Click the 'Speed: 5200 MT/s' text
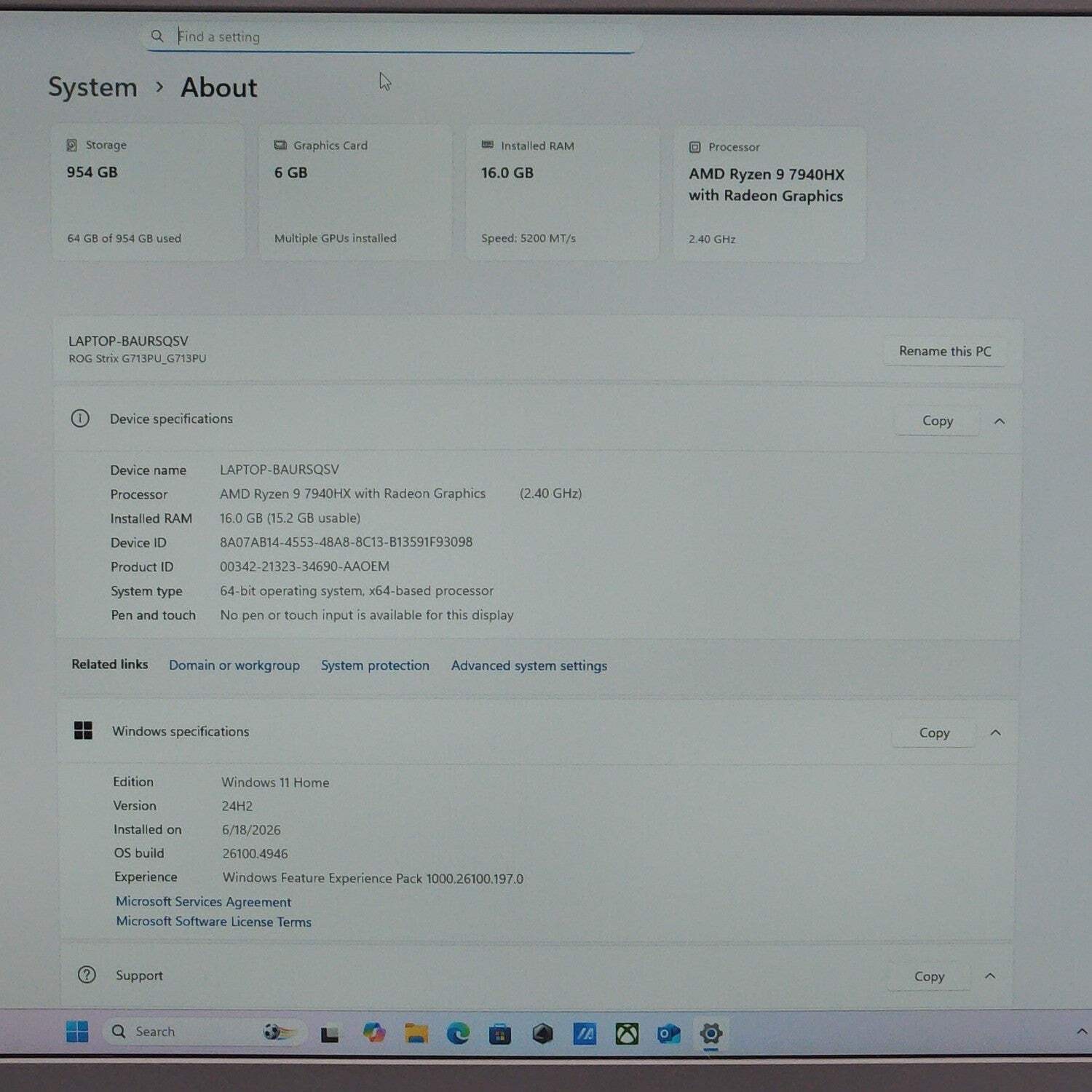 pyautogui.click(x=529, y=238)
